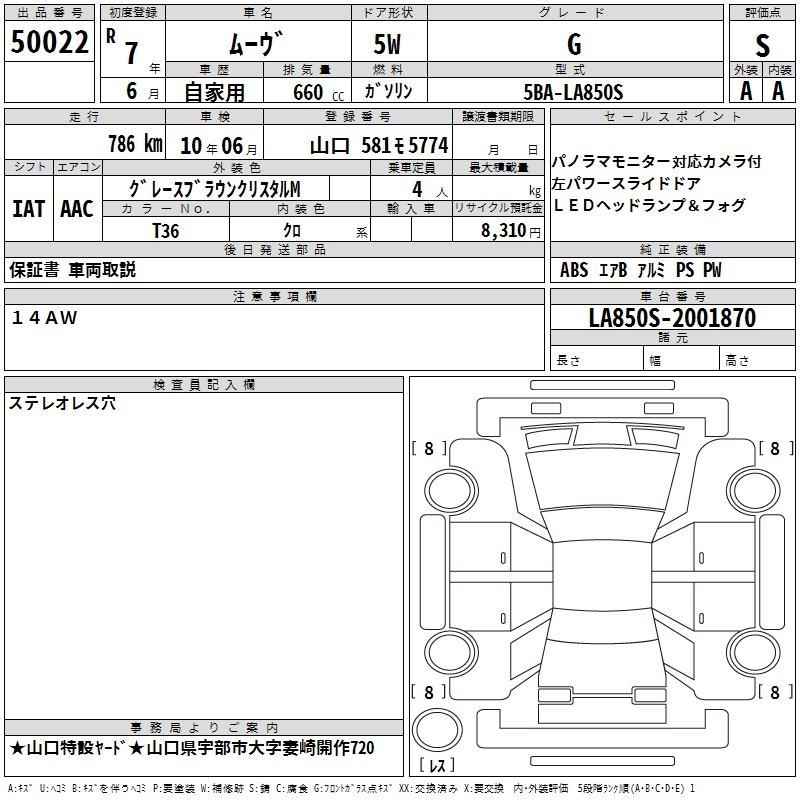
Task: Click sales point パノラマモニター対応カメラ付
Action: (x=656, y=162)
